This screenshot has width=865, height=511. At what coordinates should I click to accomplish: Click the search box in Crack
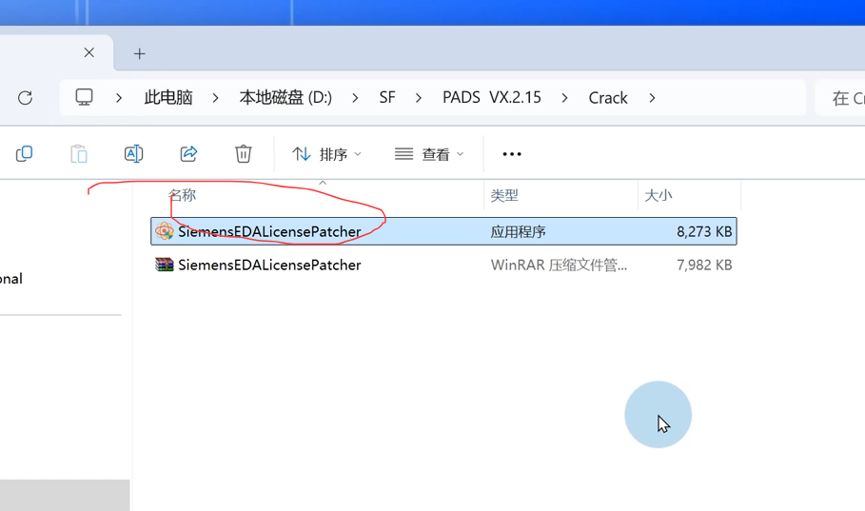point(840,98)
